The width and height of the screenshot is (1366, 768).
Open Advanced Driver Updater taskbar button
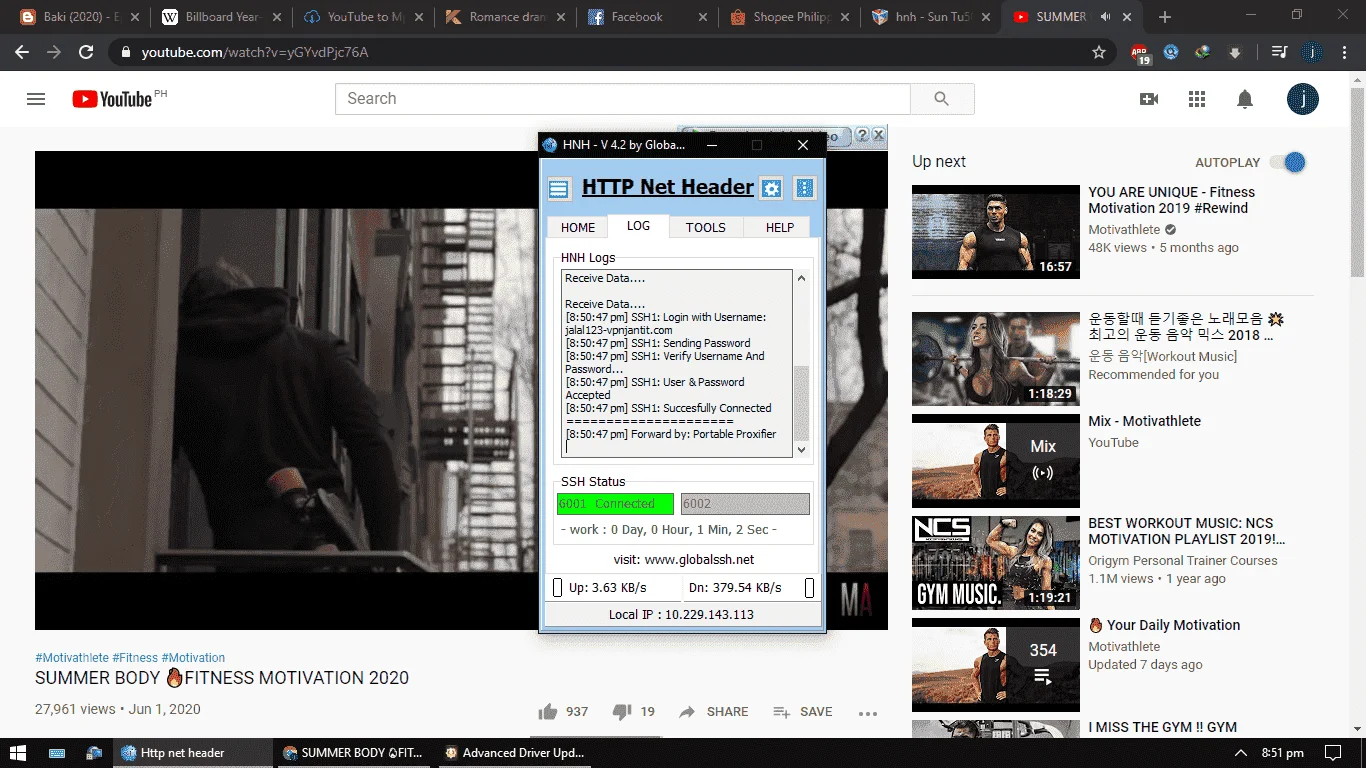[517, 753]
